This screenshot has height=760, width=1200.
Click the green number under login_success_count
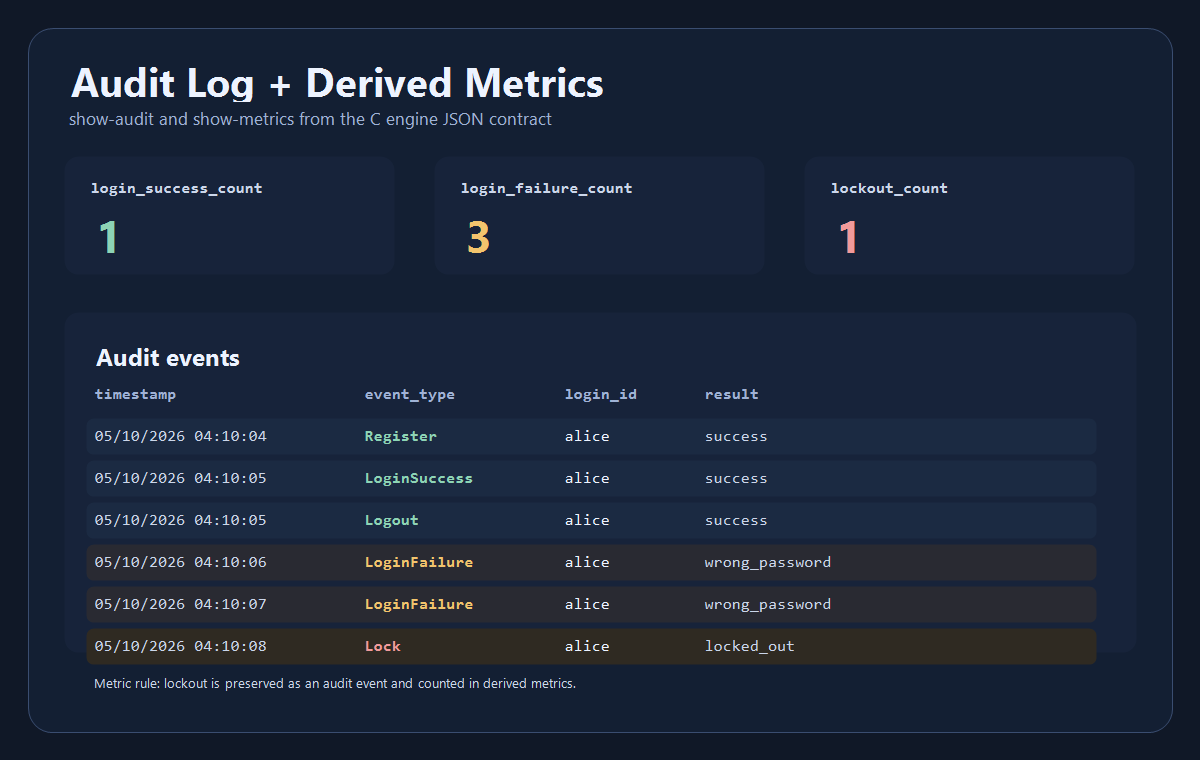click(108, 237)
